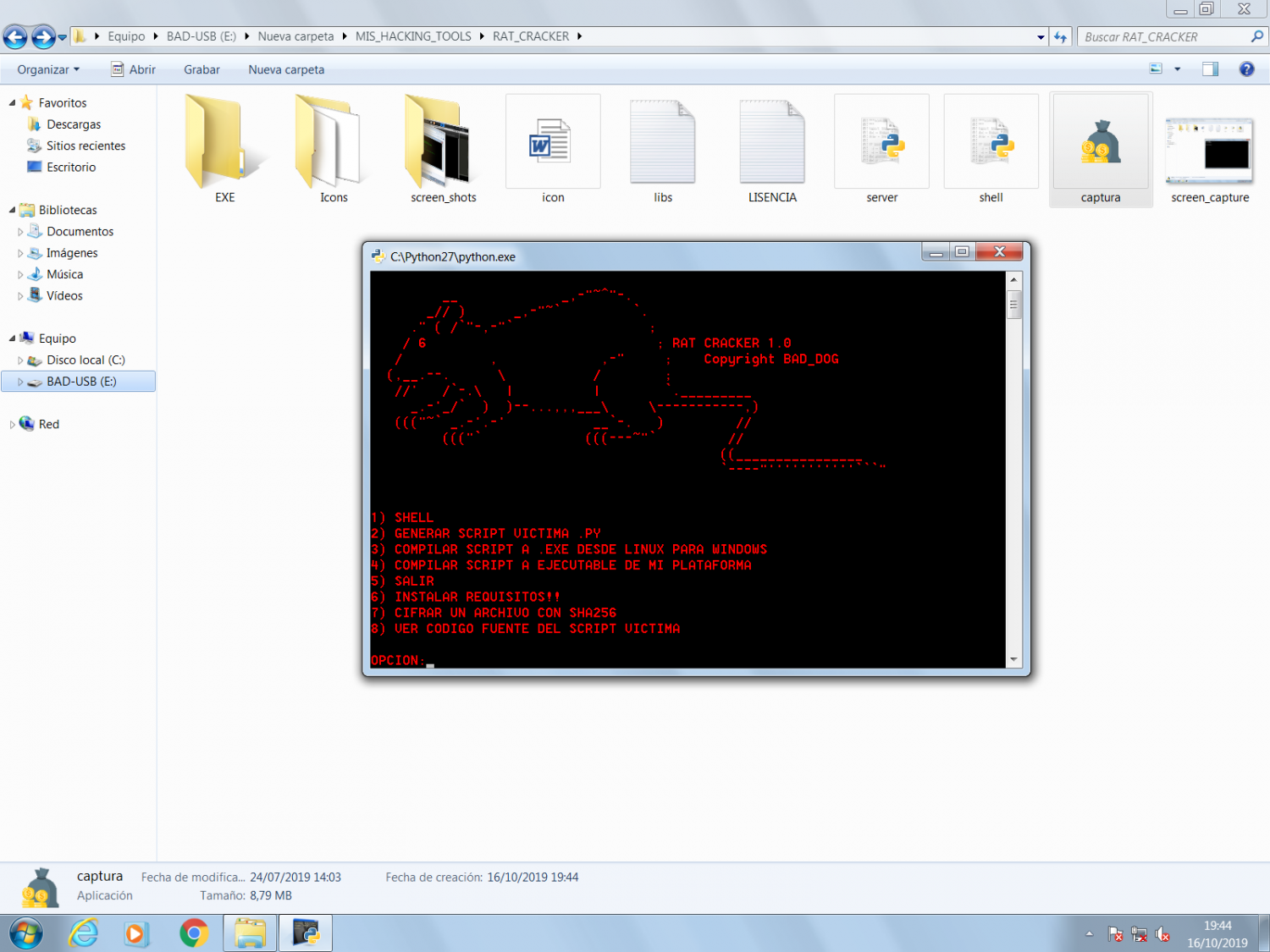Click MIS_HACKING_TOOLS in the breadcrumb
This screenshot has height=952, width=1270.
click(413, 36)
